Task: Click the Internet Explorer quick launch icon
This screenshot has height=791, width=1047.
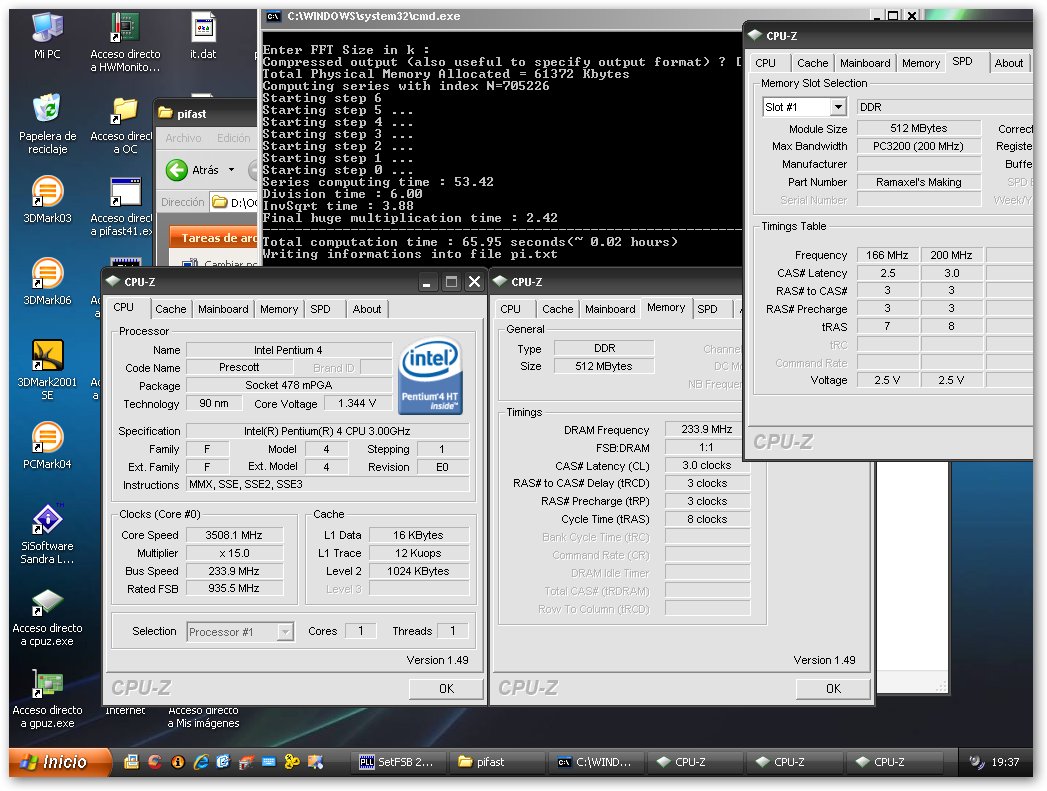Action: tap(200, 762)
